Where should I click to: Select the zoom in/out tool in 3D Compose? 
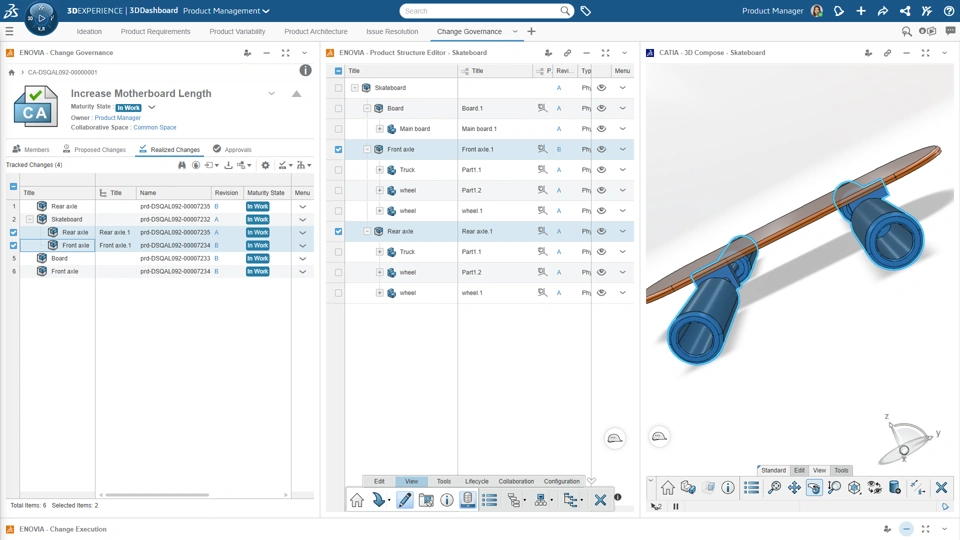(x=834, y=487)
